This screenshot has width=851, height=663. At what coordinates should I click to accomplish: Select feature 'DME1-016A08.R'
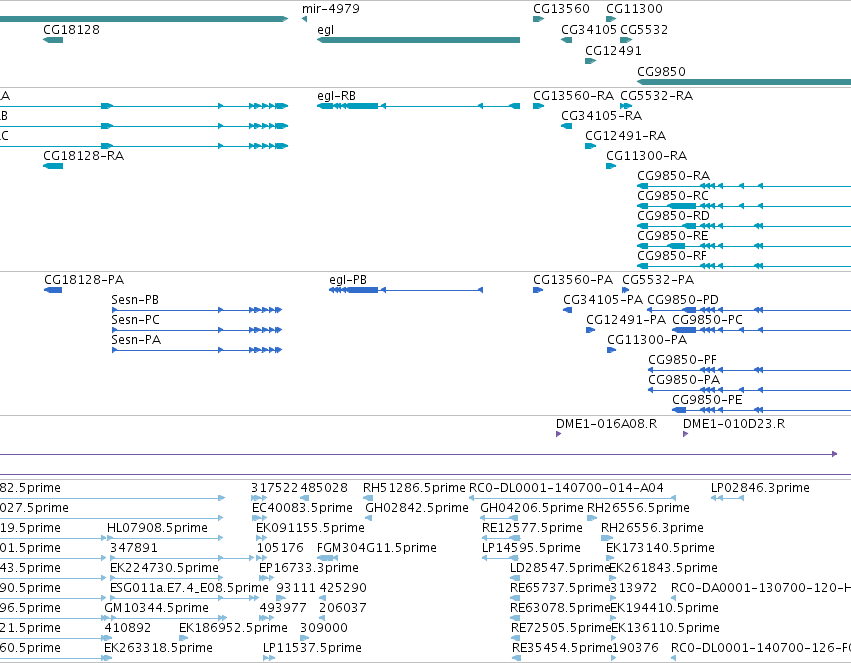tap(607, 425)
